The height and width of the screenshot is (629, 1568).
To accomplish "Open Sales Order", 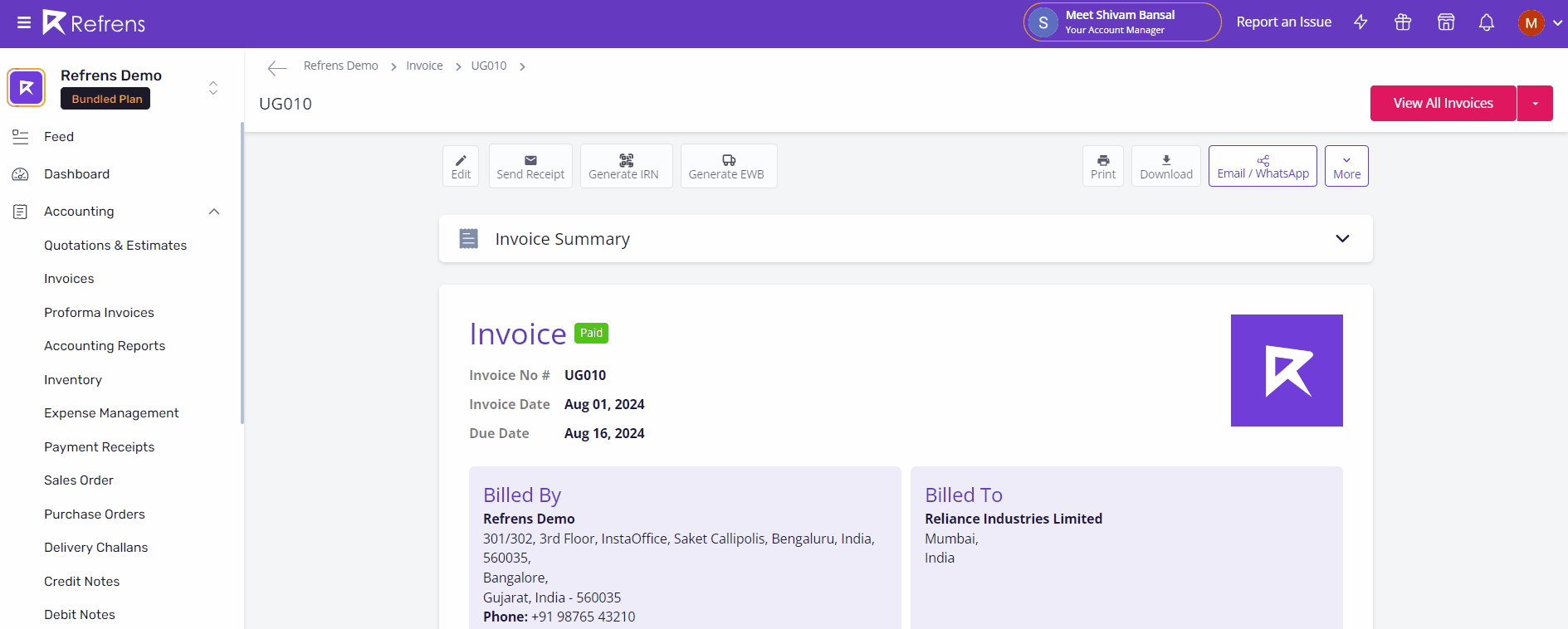I will (x=79, y=480).
